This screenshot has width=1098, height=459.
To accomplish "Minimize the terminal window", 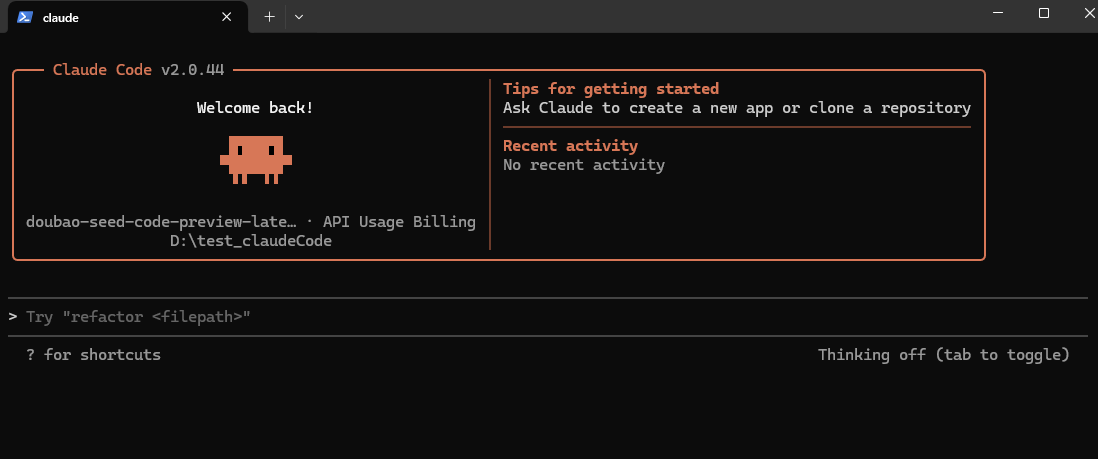I will [x=996, y=13].
